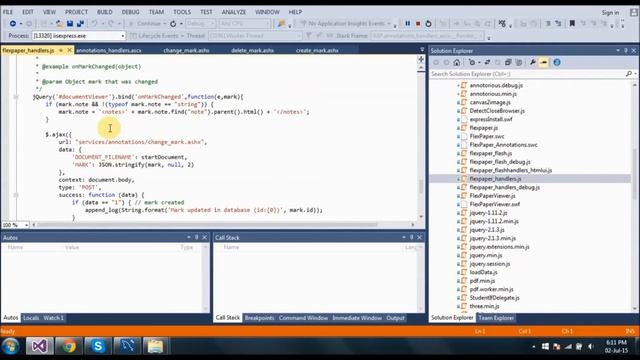Image resolution: width=640 pixels, height=360 pixels.
Task: Pin the flexpaper_handlers.js tab
Action: click(x=61, y=50)
